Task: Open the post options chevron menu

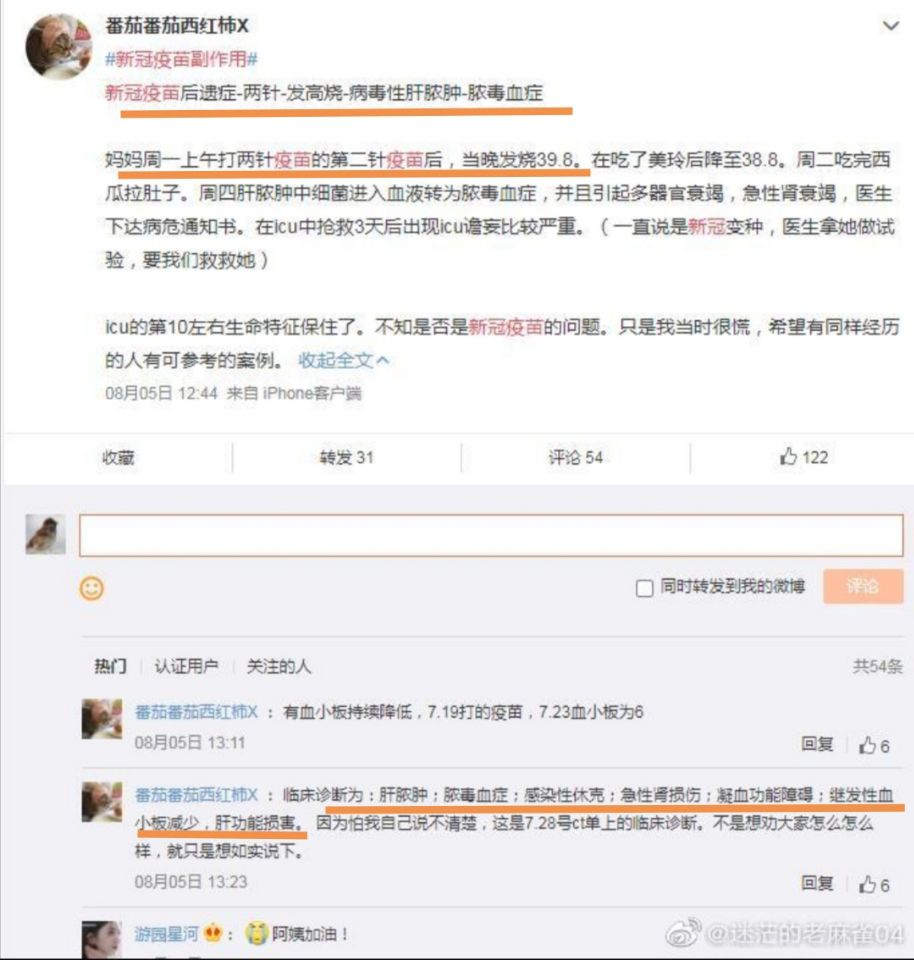Action: pyautogui.click(x=890, y=26)
